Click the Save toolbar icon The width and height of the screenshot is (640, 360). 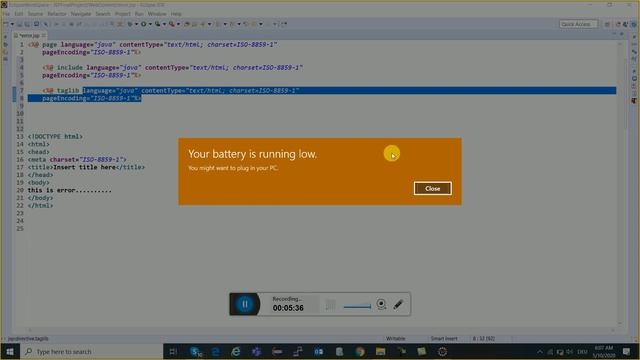coord(19,24)
